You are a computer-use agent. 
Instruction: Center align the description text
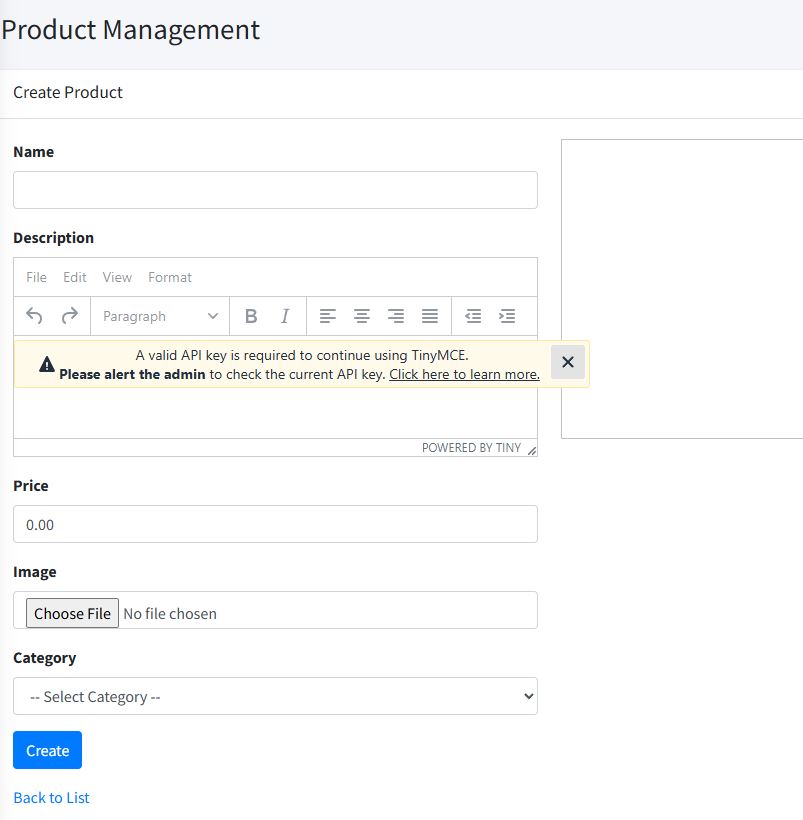point(362,316)
